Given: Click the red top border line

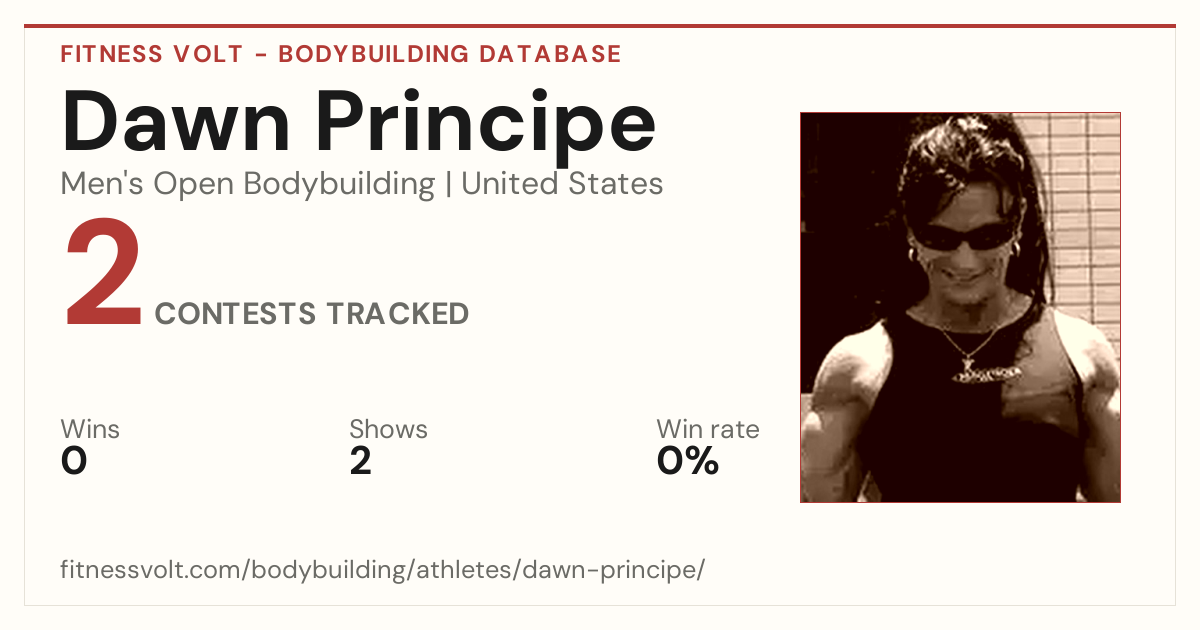Looking at the screenshot, I should pos(600,26).
